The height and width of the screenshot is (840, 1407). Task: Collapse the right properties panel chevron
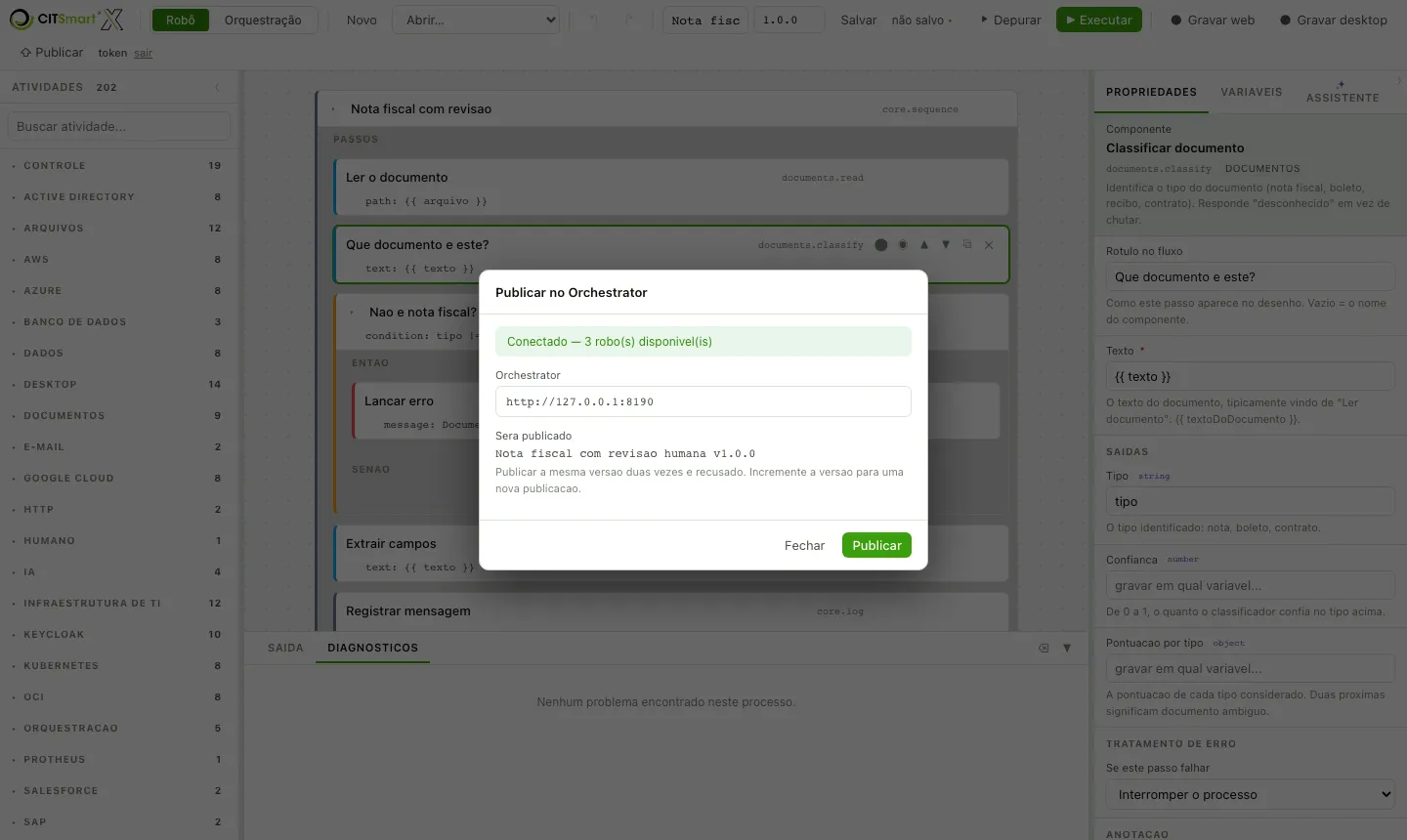pos(1399,81)
